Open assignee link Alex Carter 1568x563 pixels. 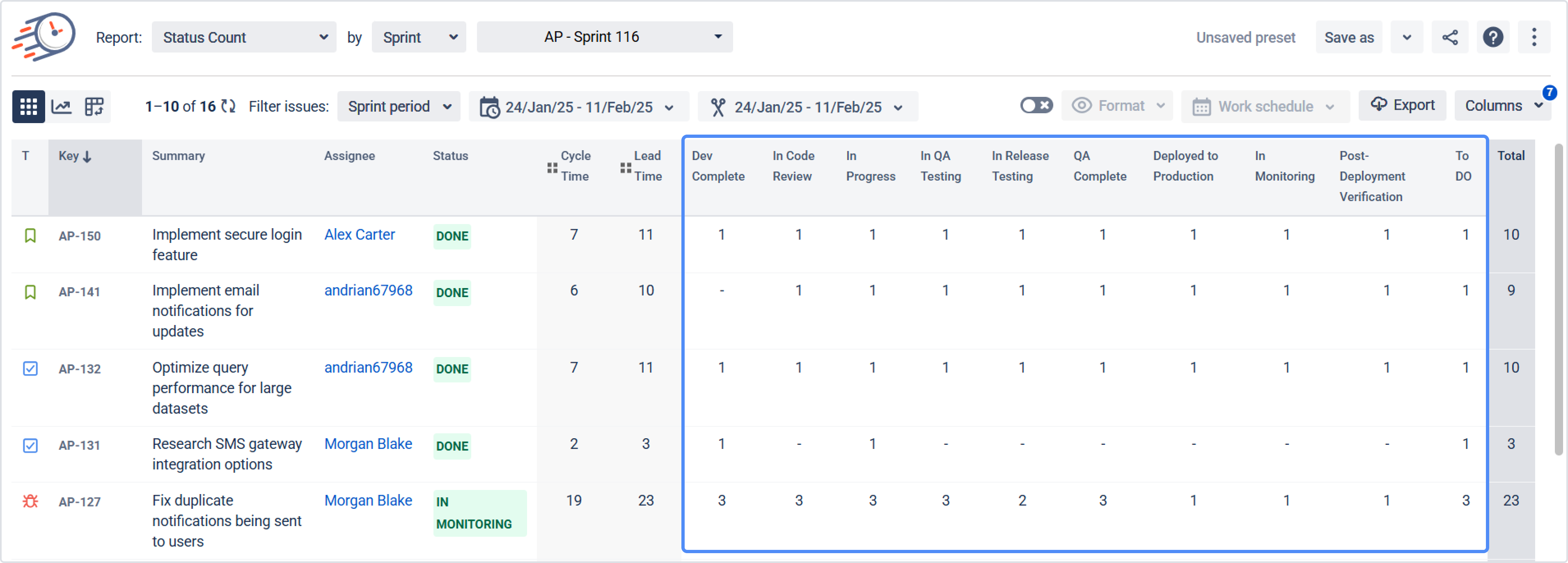(359, 235)
